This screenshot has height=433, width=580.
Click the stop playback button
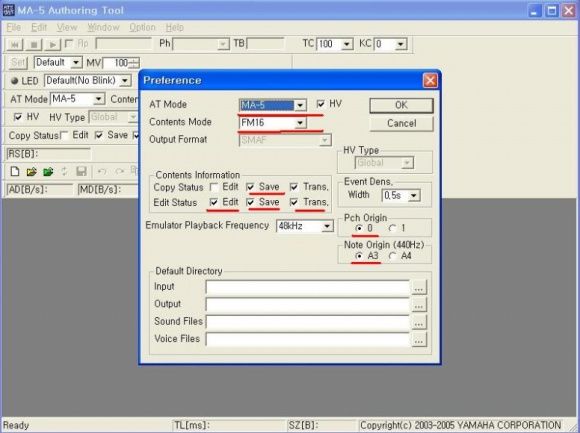coord(34,45)
